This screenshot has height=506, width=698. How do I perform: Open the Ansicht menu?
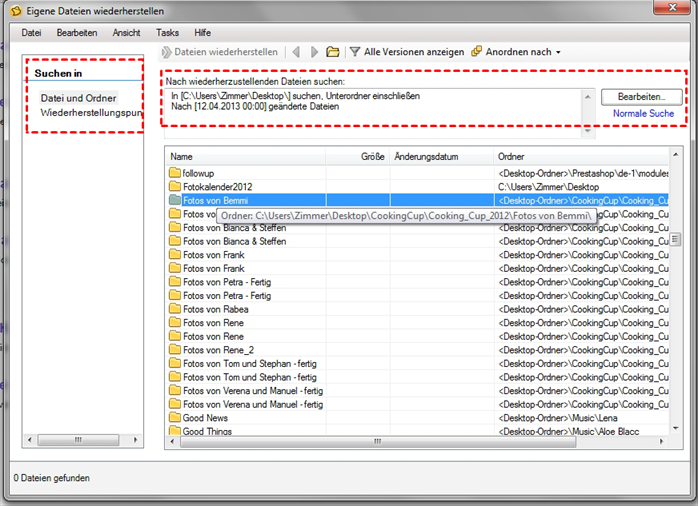point(126,32)
